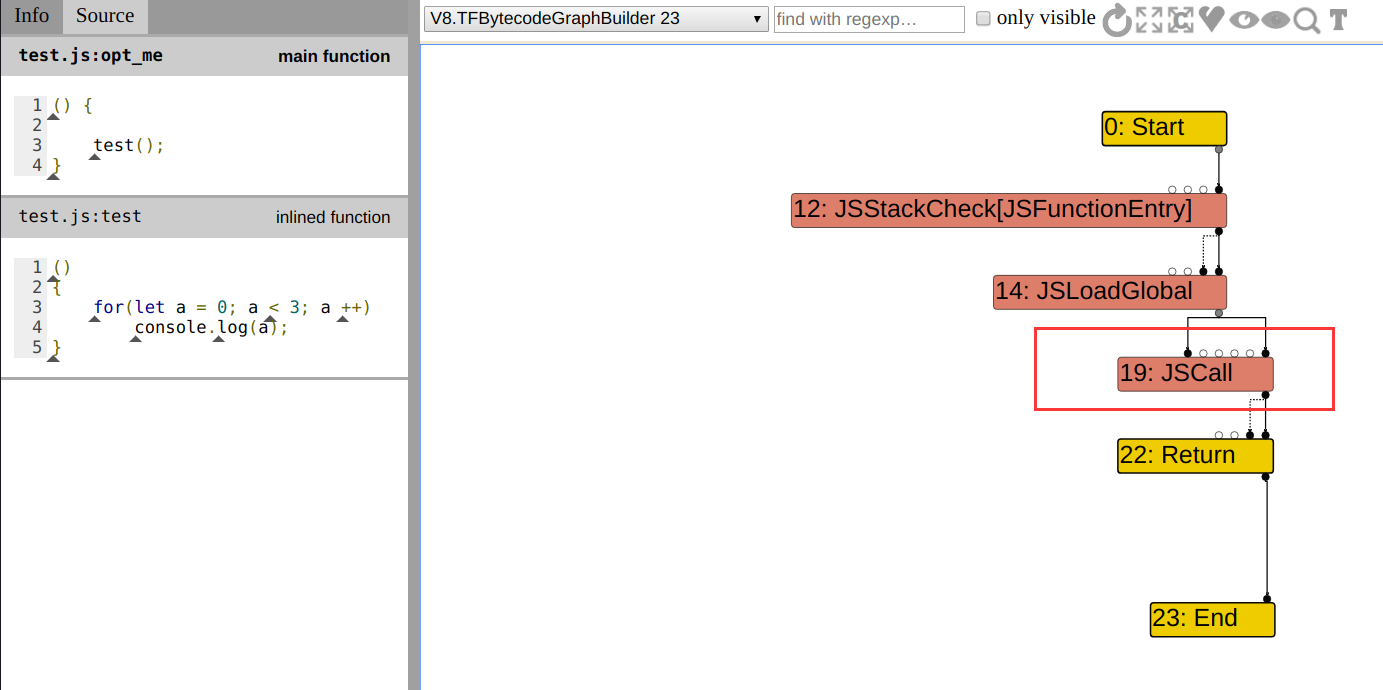Screen dimensions: 1383x690
Task: Click the darker second eye icon
Action: coord(1275,20)
